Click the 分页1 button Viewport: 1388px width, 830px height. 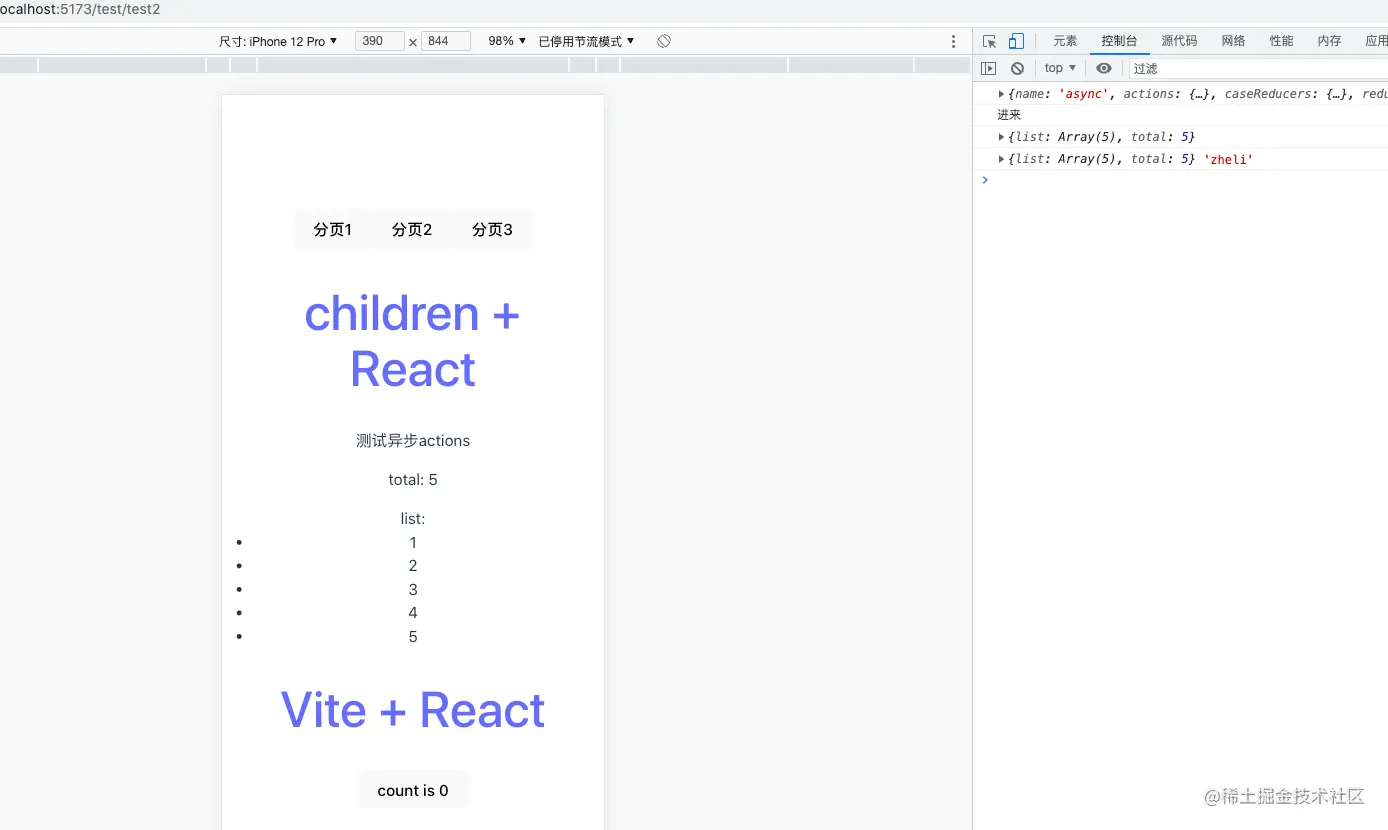click(333, 230)
